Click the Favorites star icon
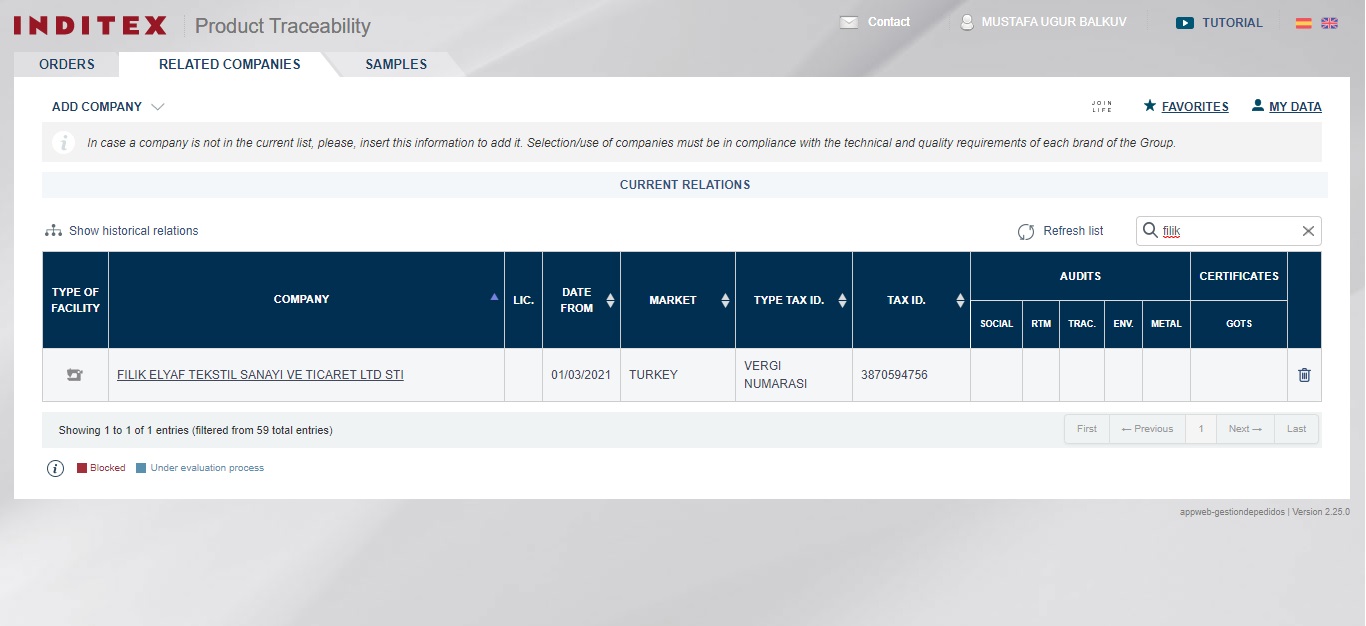Viewport: 1366px width, 626px height. click(1150, 105)
